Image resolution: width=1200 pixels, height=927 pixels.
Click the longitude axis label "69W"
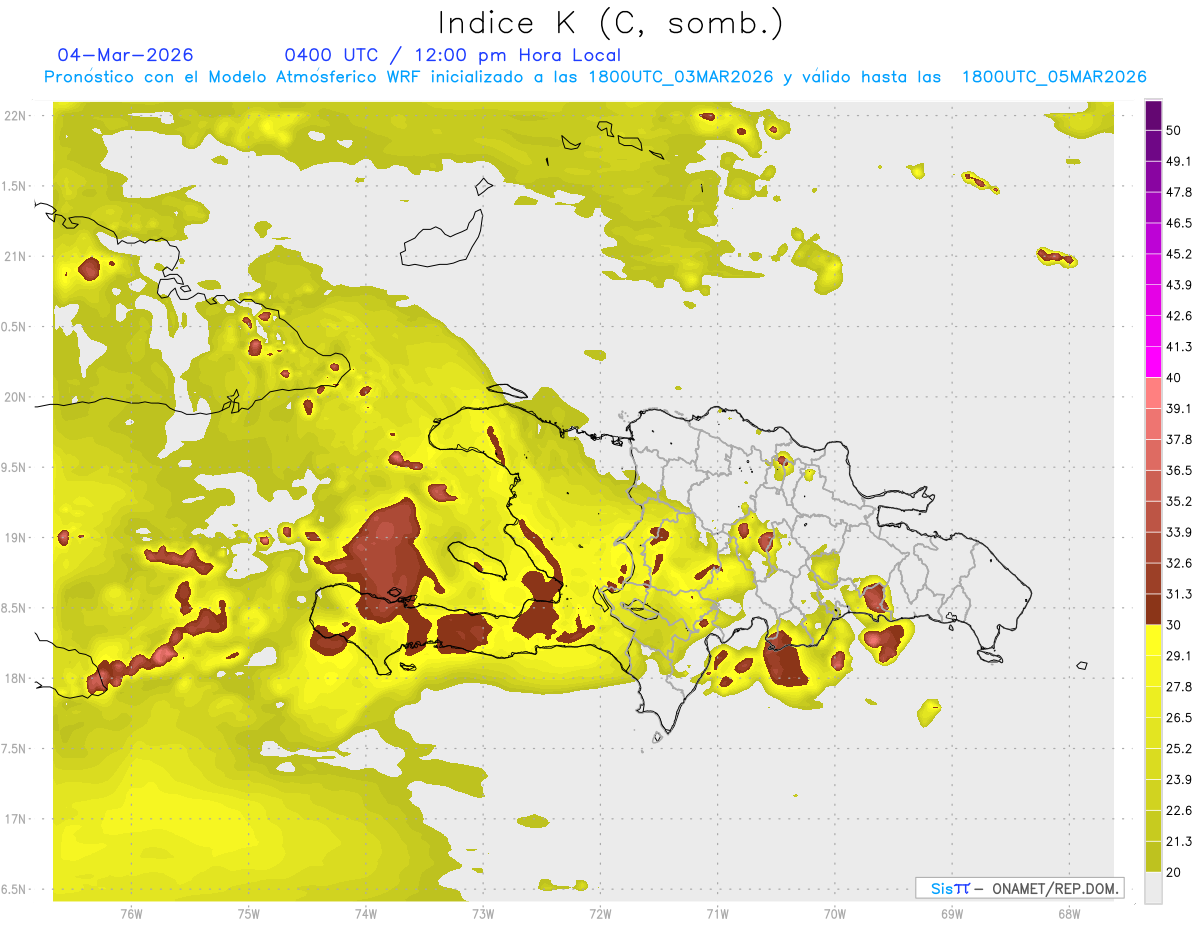point(951,914)
